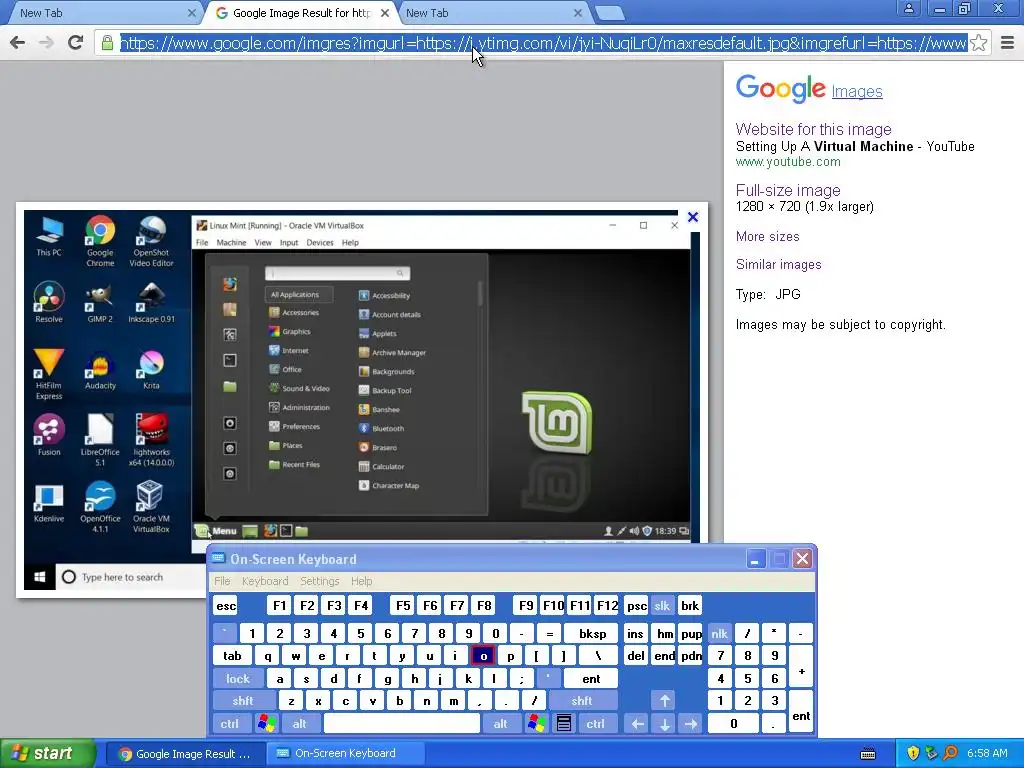
Task: Go back using the browser back arrow
Action: coord(18,43)
